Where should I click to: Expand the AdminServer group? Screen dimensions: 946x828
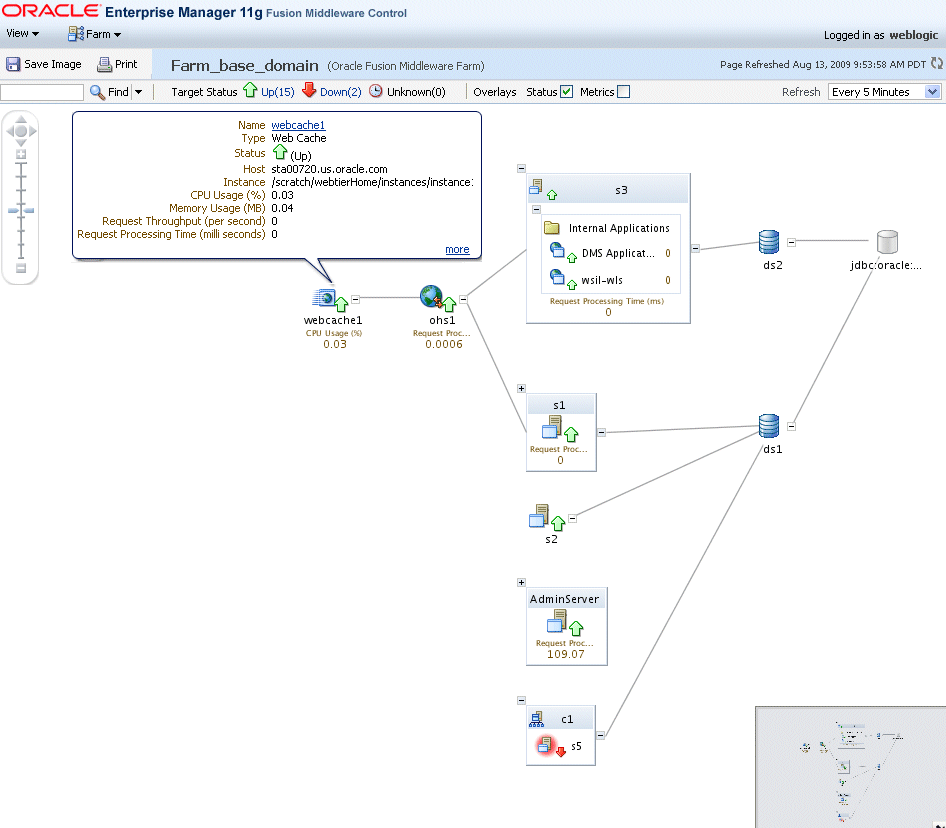point(521,582)
